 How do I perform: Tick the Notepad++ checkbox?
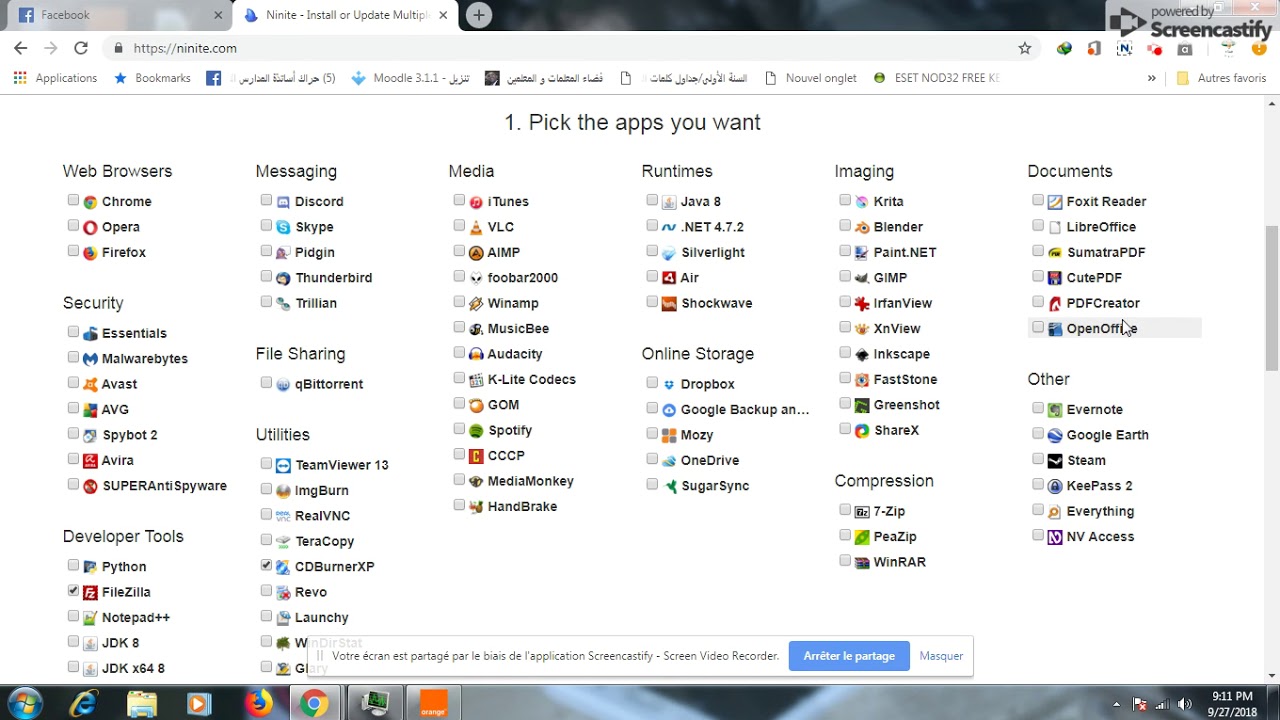coord(73,617)
